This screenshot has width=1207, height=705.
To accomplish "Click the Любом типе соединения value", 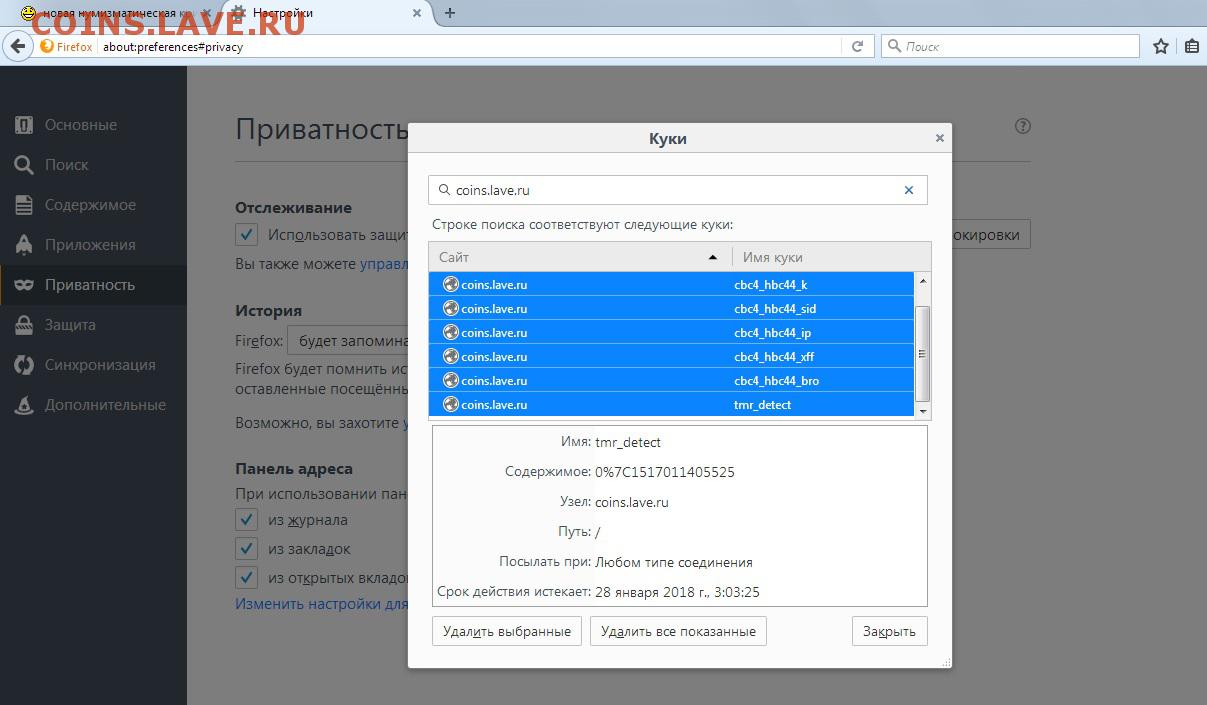I will pyautogui.click(x=674, y=562).
